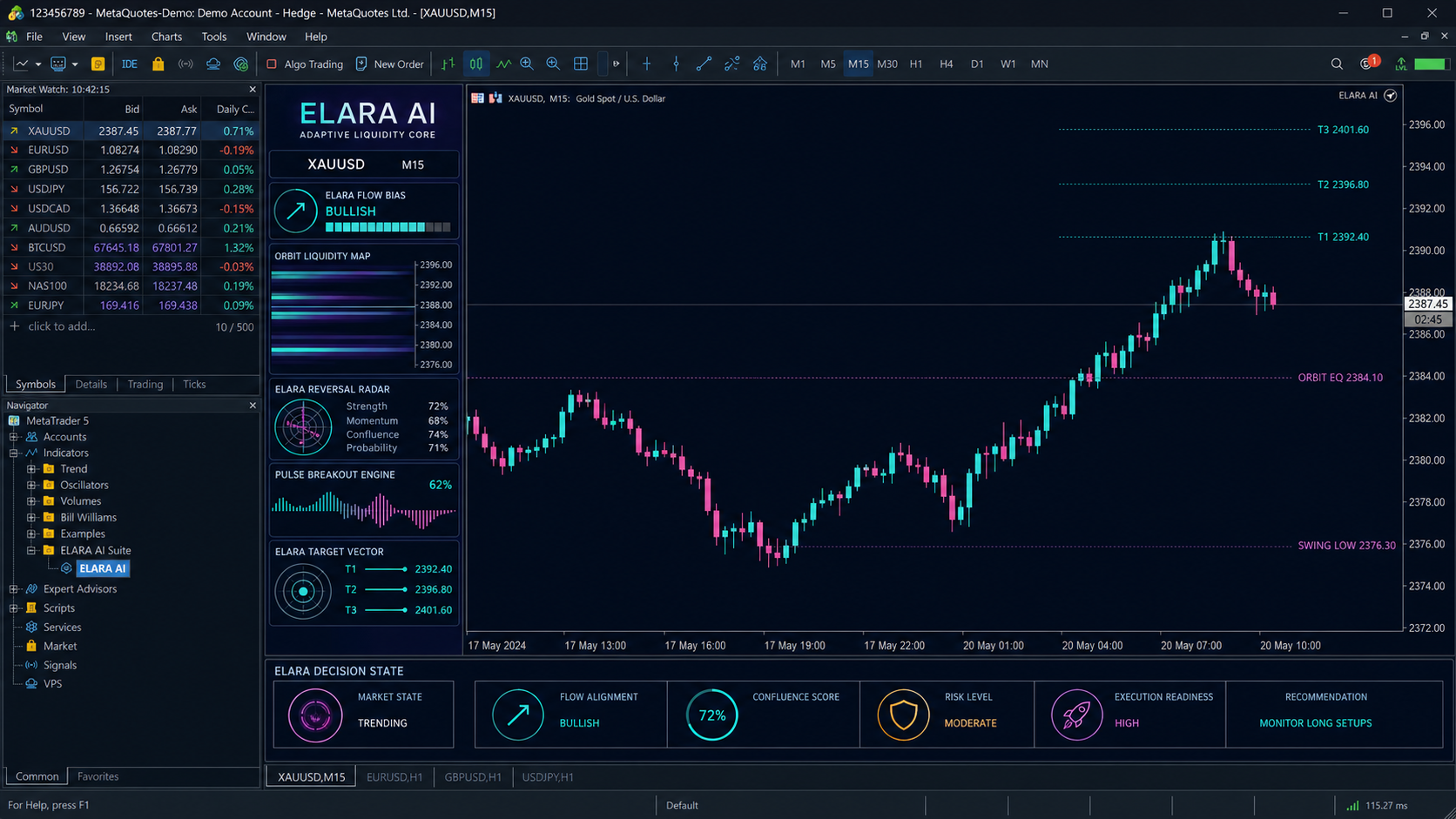Open the Insert menu
1456x819 pixels.
tap(118, 37)
